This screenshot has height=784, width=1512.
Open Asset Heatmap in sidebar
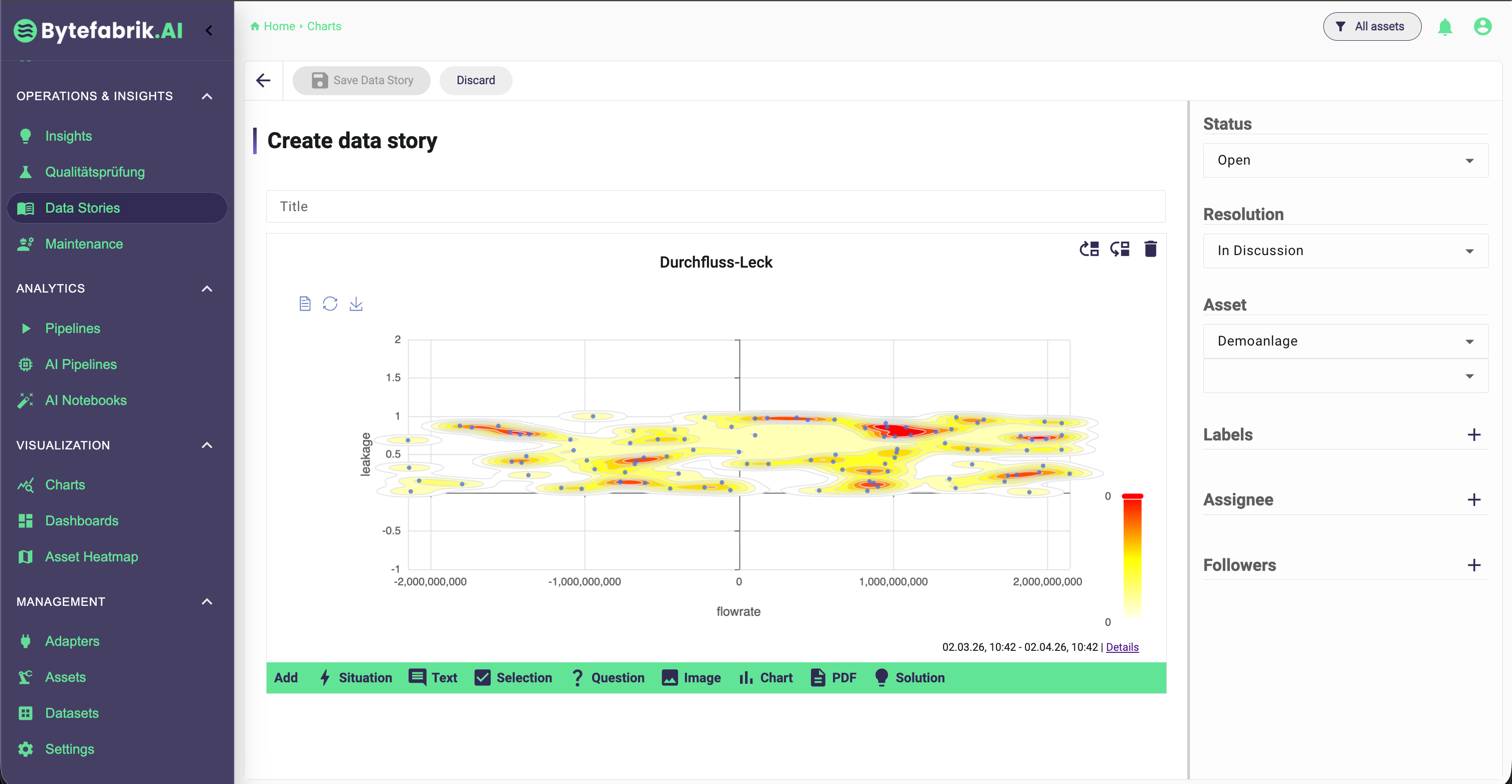[x=91, y=557]
